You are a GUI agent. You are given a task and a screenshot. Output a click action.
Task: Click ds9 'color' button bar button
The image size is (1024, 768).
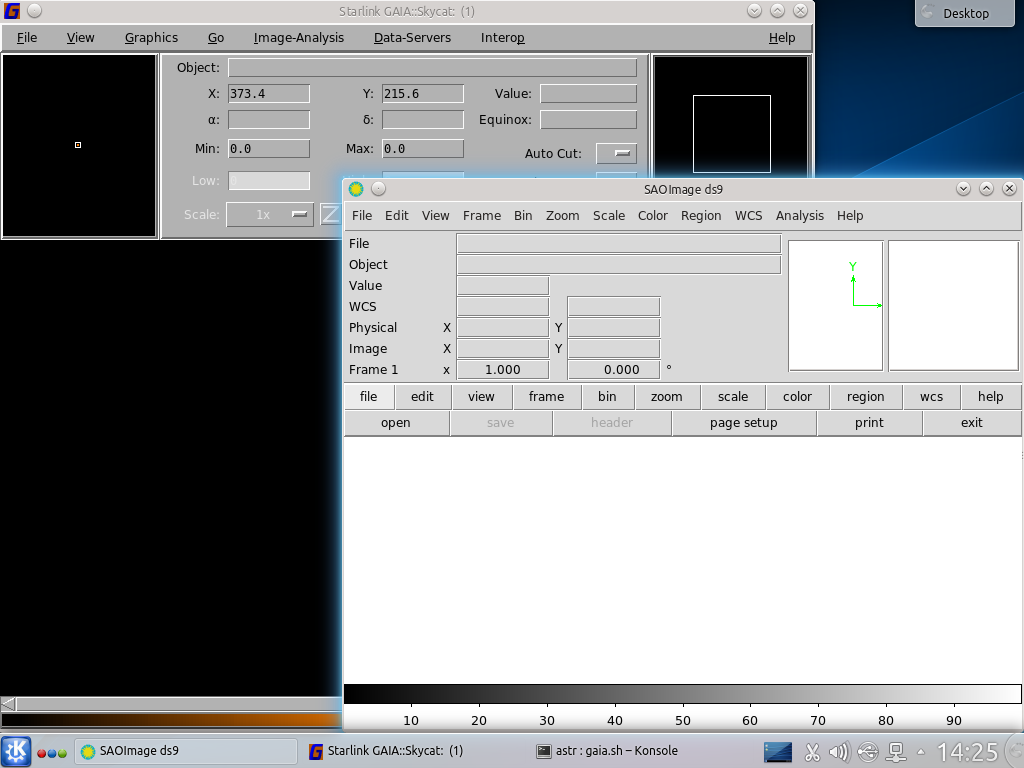pyautogui.click(x=797, y=396)
